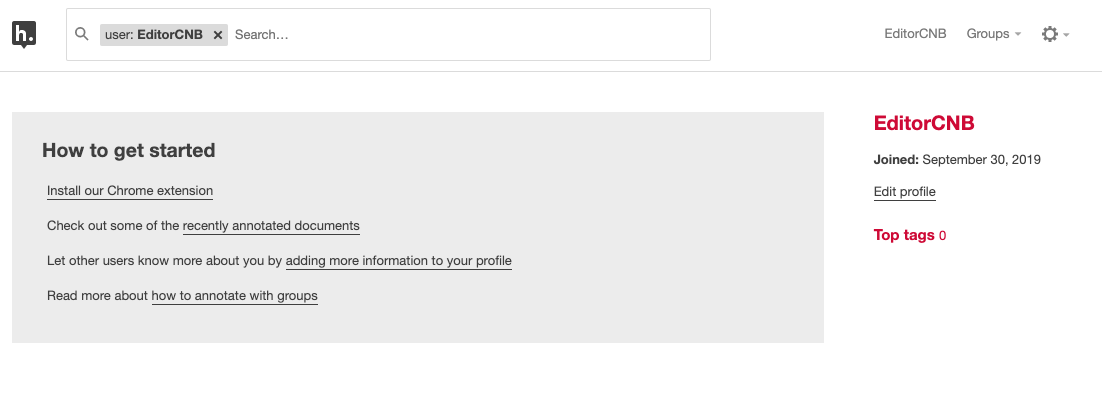The height and width of the screenshot is (418, 1102).
Task: Open Install our Chrome extension link
Action: tap(130, 190)
